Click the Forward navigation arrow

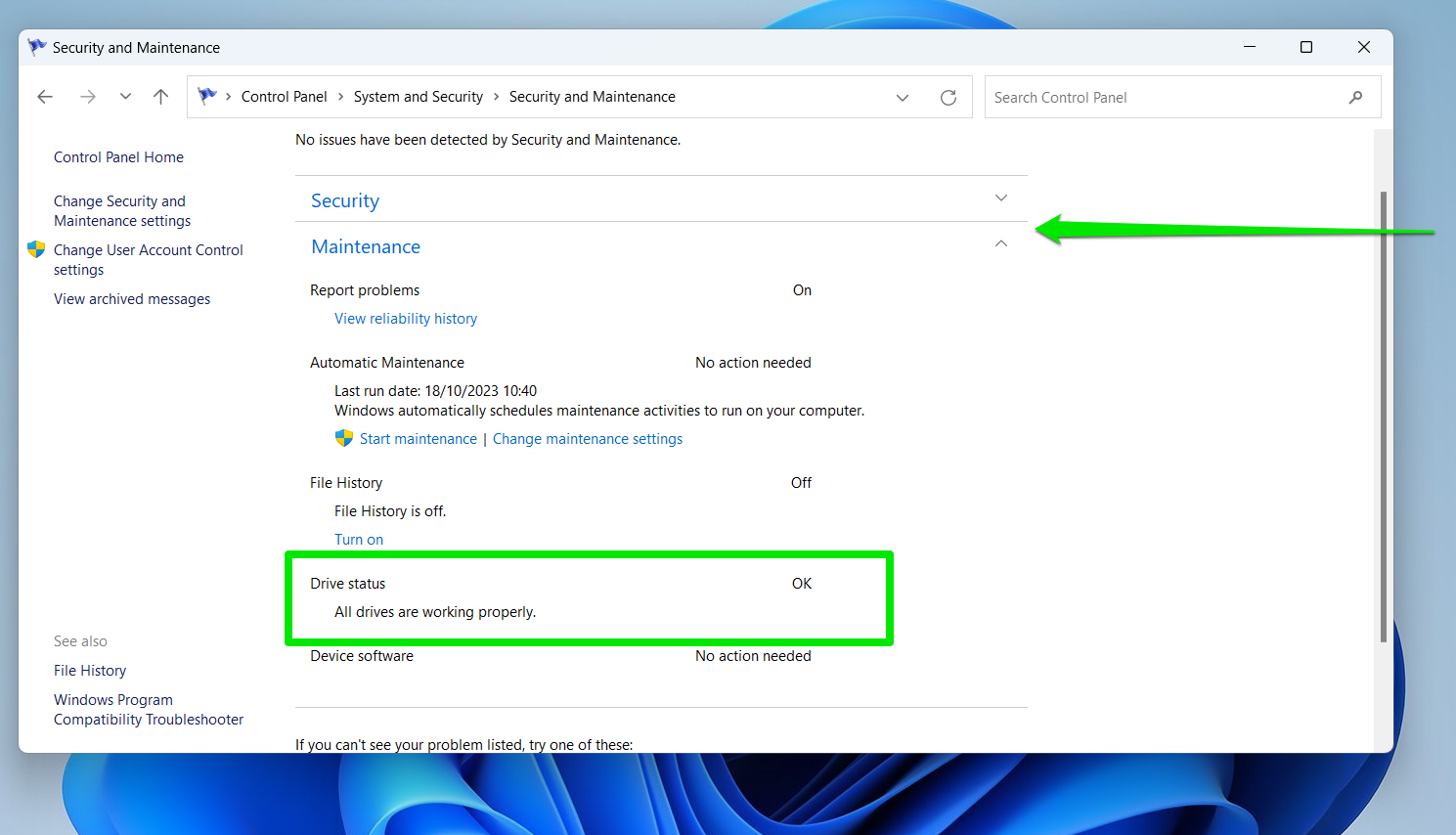coord(88,97)
